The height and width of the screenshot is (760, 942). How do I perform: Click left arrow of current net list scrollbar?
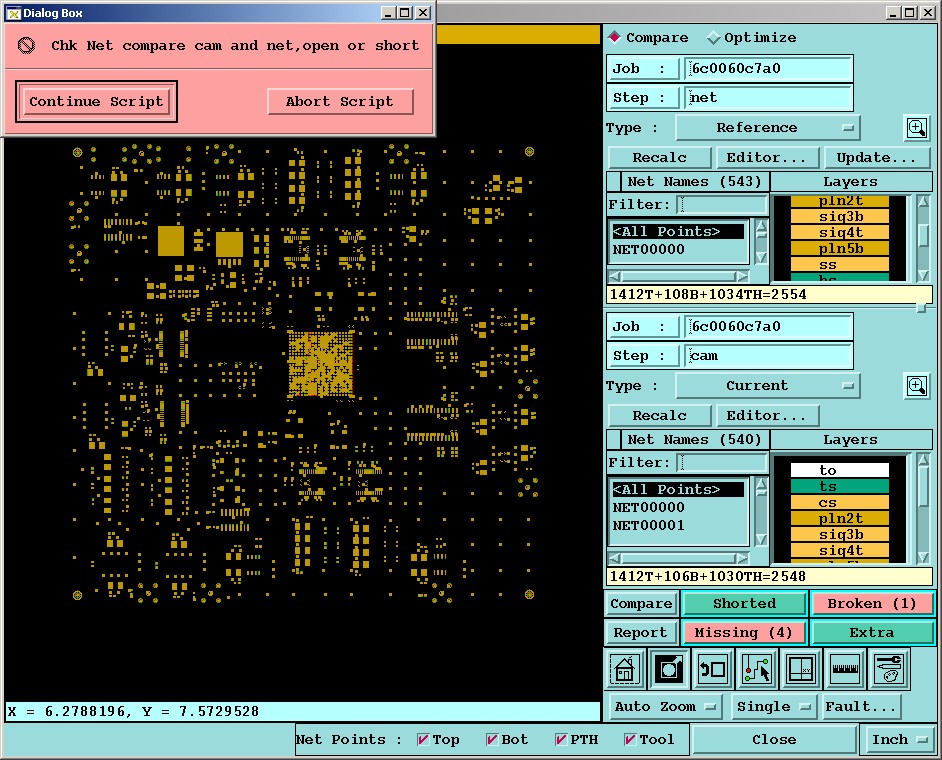point(615,558)
